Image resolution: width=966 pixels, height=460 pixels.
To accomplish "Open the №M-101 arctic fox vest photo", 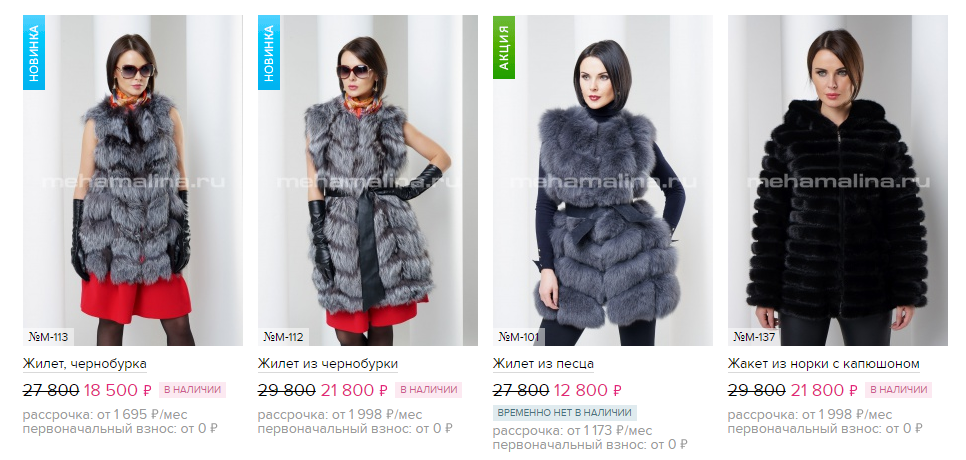I will (x=603, y=180).
